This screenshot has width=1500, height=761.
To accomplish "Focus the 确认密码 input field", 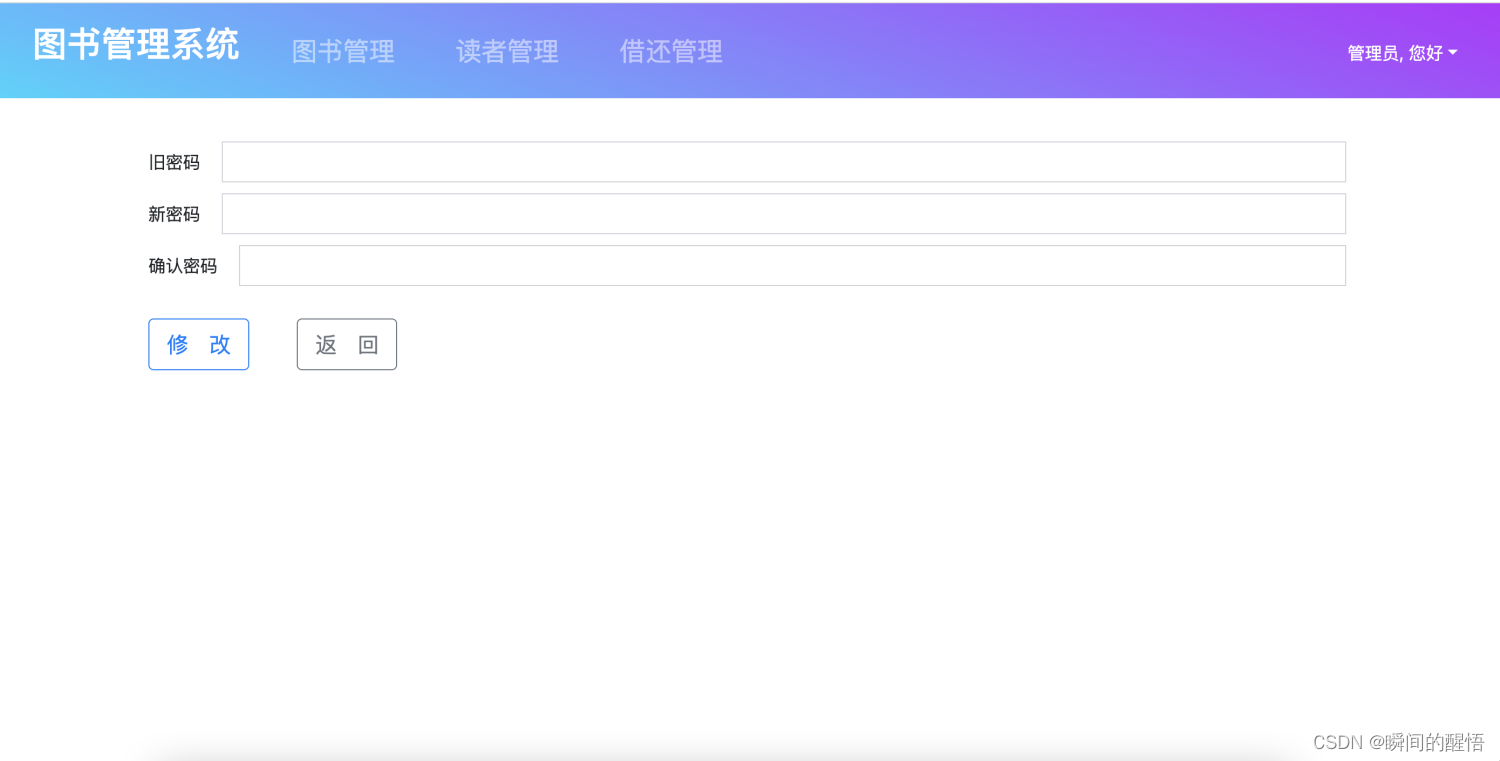I will [792, 266].
